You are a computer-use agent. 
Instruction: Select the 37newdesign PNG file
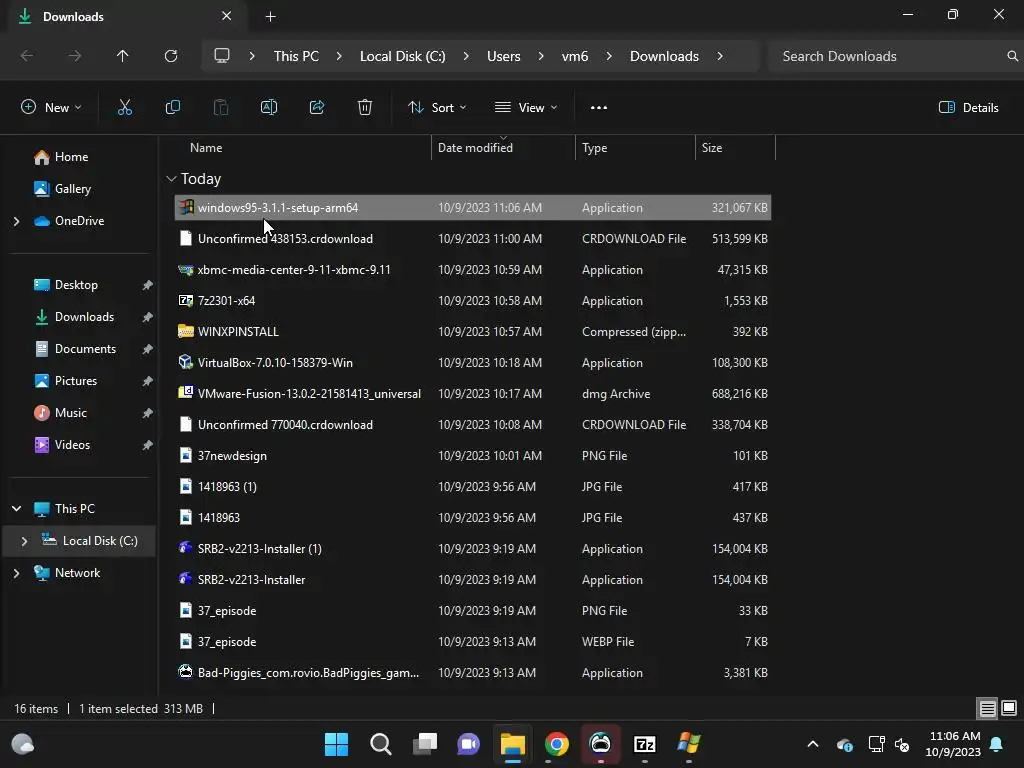click(473, 455)
